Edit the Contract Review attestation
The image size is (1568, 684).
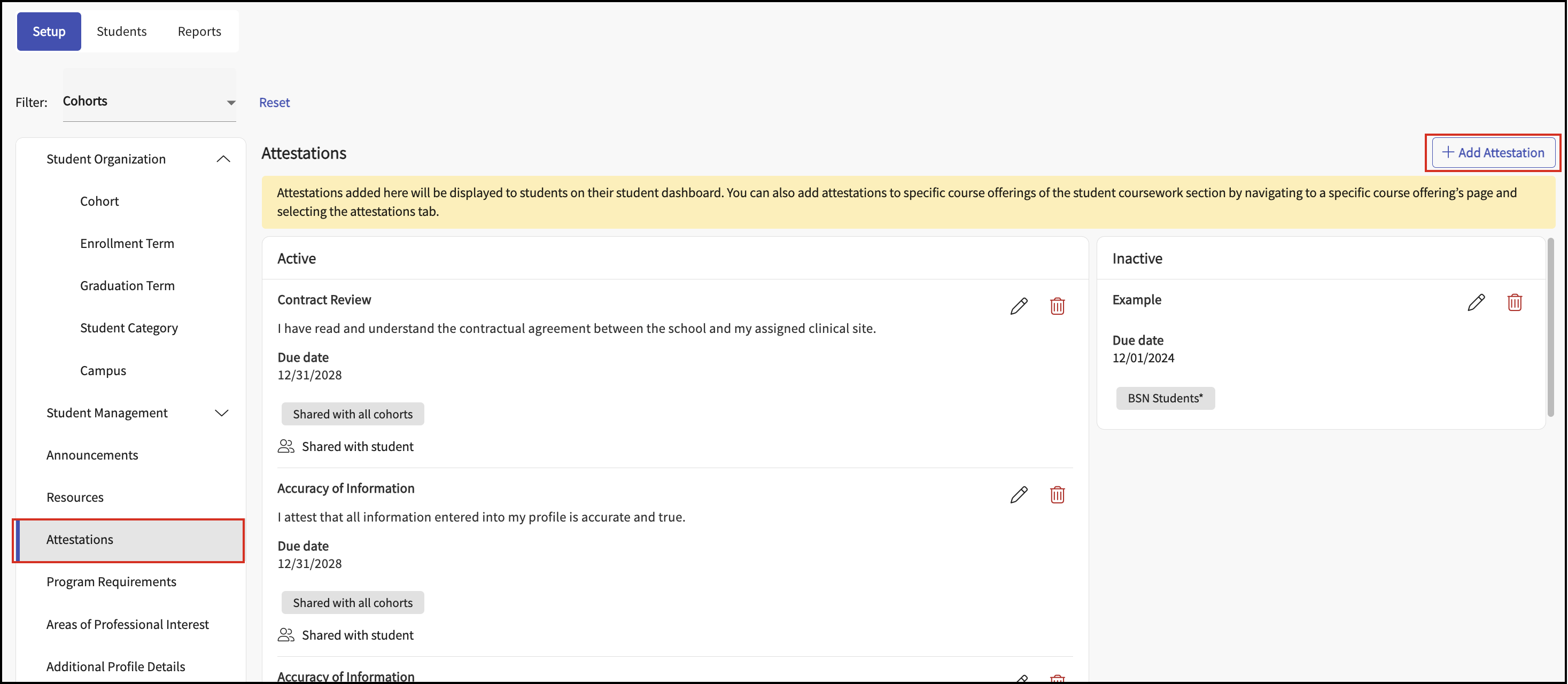pos(1019,306)
